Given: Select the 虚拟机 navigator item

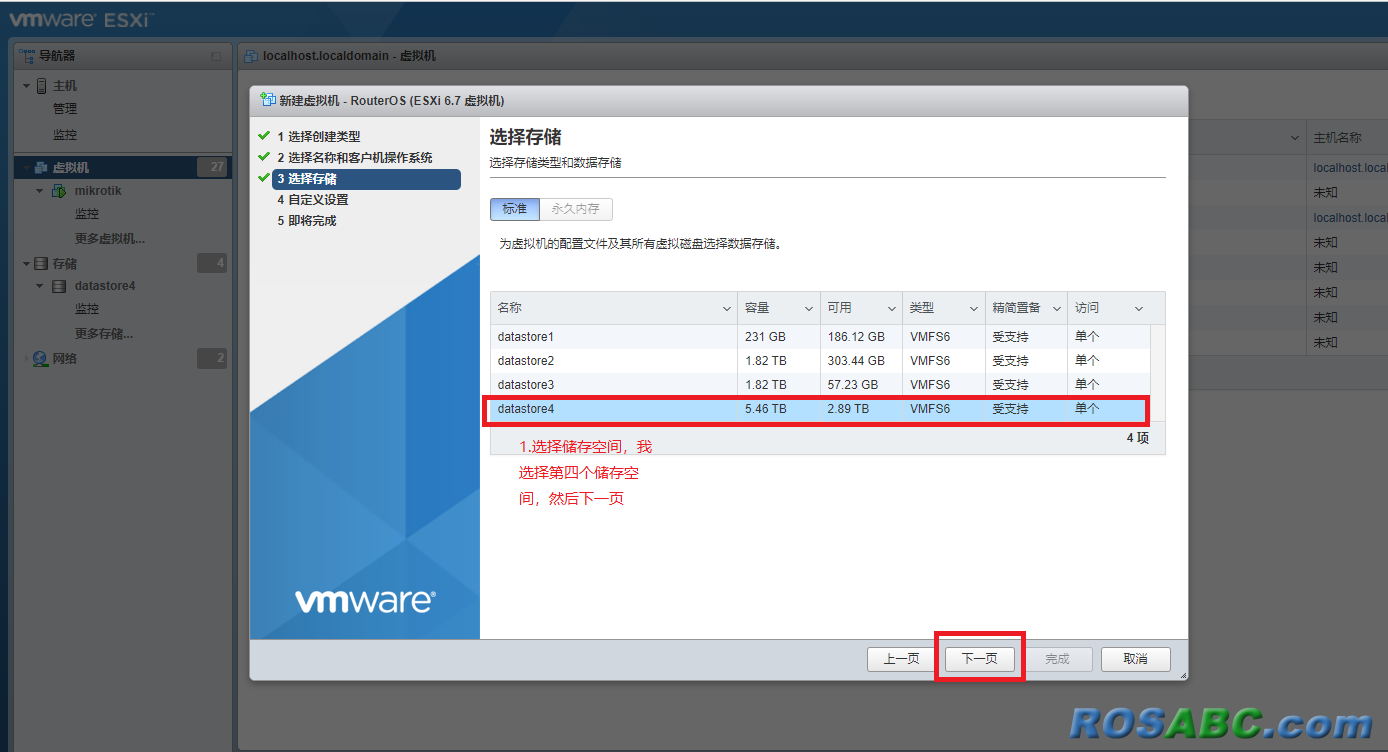Looking at the screenshot, I should 71,168.
